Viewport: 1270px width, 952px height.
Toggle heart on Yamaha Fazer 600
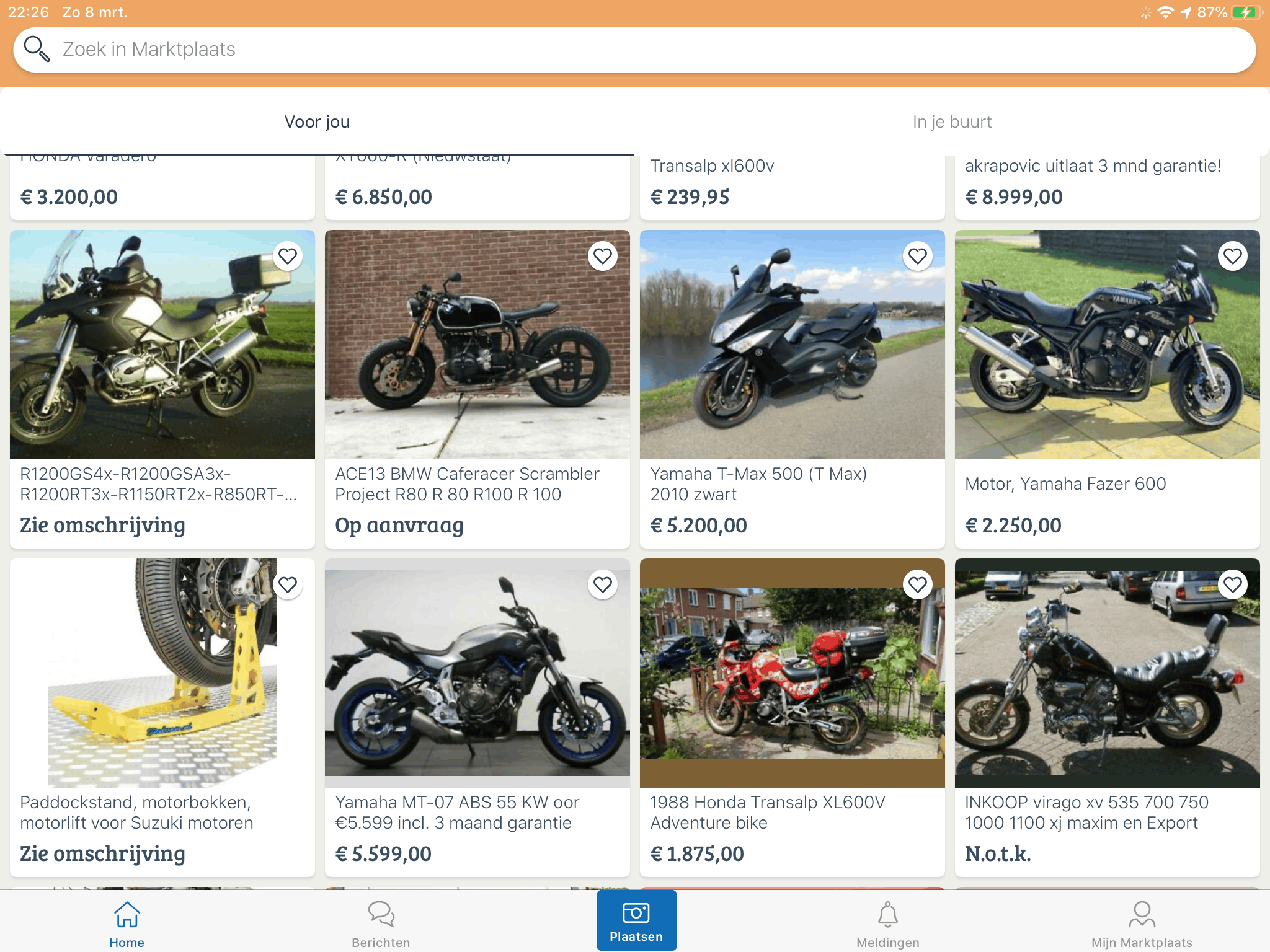click(1232, 256)
